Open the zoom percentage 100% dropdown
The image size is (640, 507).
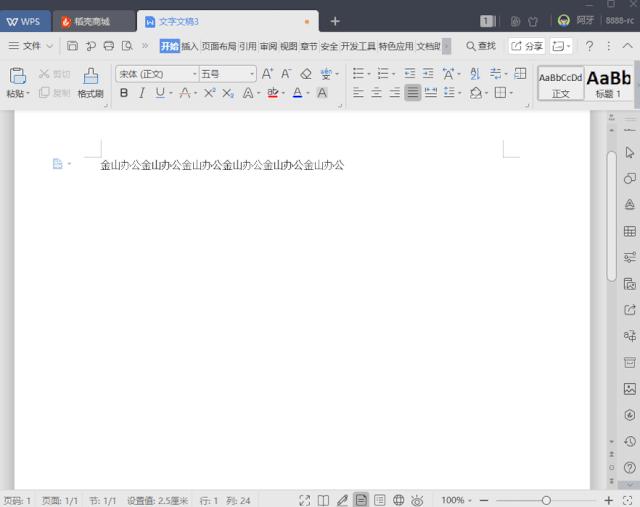coord(456,500)
